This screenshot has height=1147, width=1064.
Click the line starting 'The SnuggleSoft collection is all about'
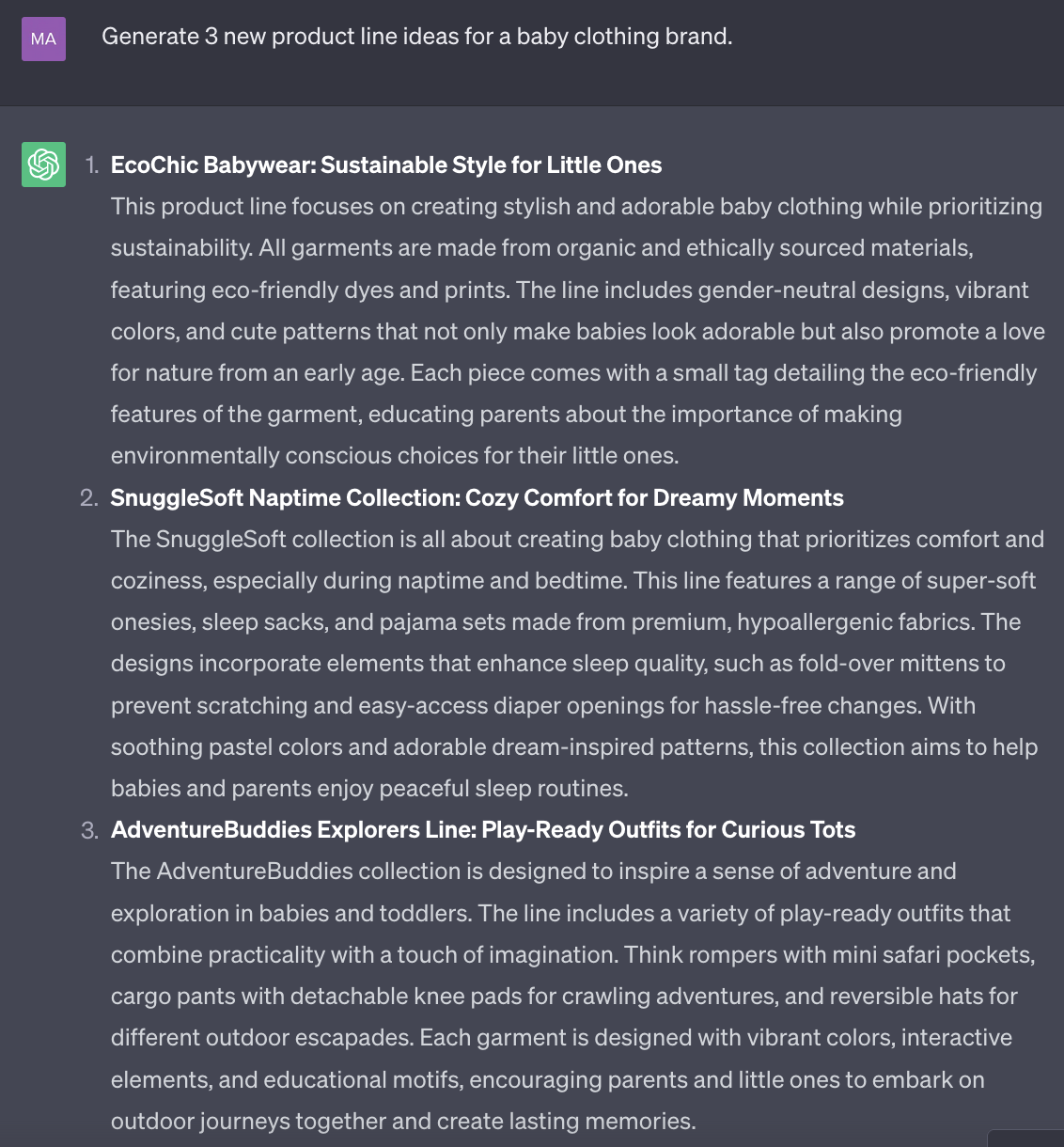(576, 539)
